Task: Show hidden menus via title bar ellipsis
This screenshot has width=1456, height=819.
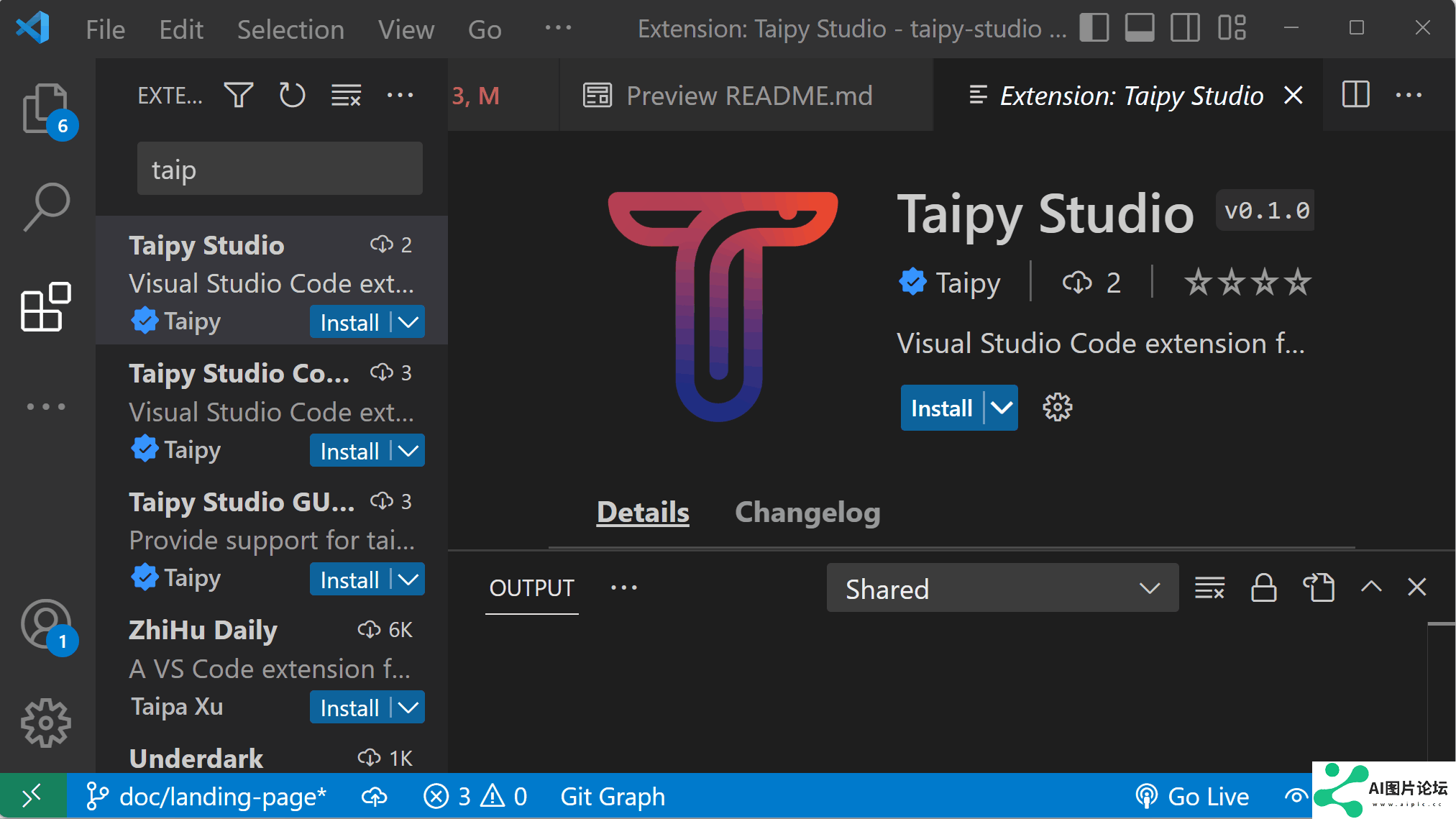Action: (558, 28)
